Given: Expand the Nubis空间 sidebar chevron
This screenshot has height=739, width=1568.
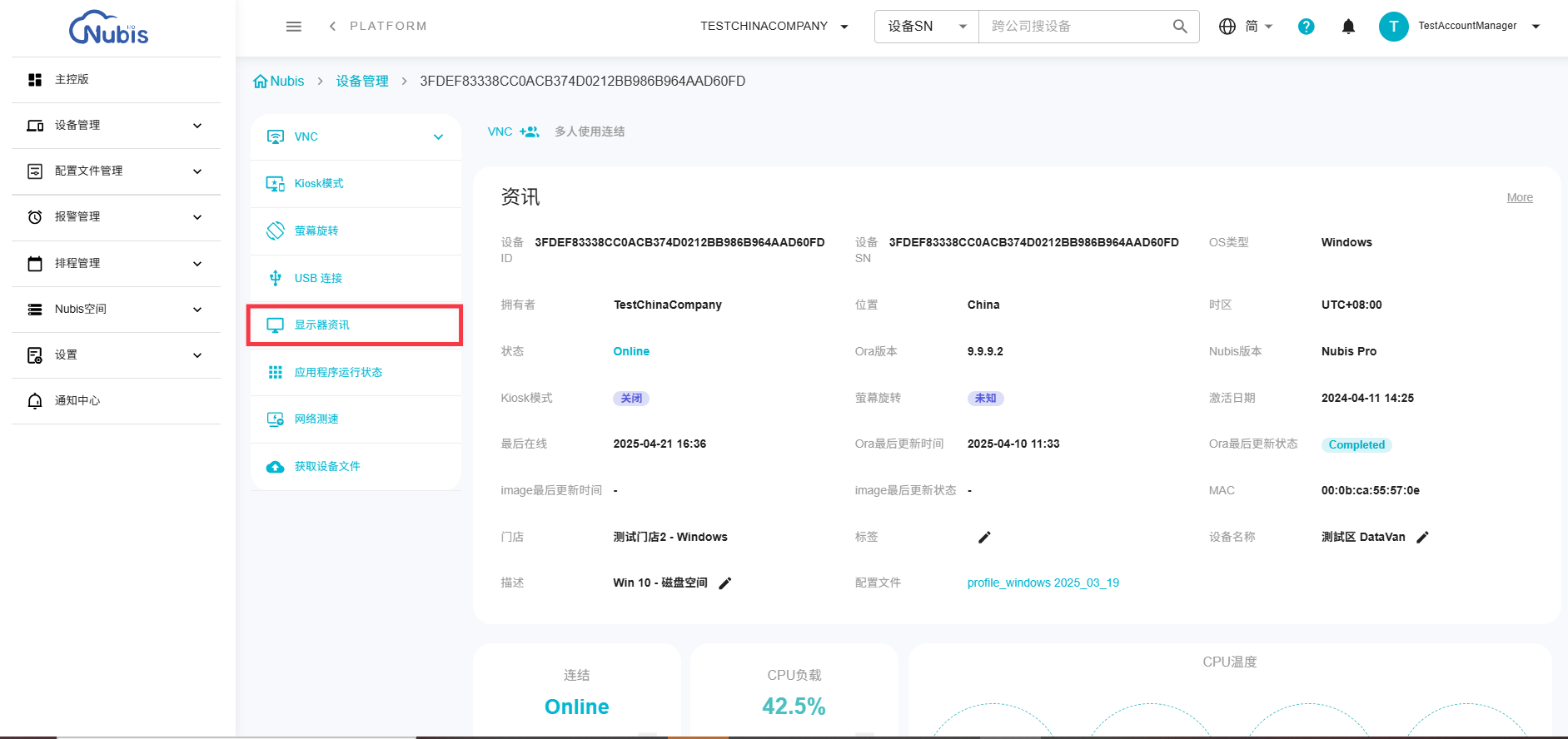Looking at the screenshot, I should [x=197, y=310].
